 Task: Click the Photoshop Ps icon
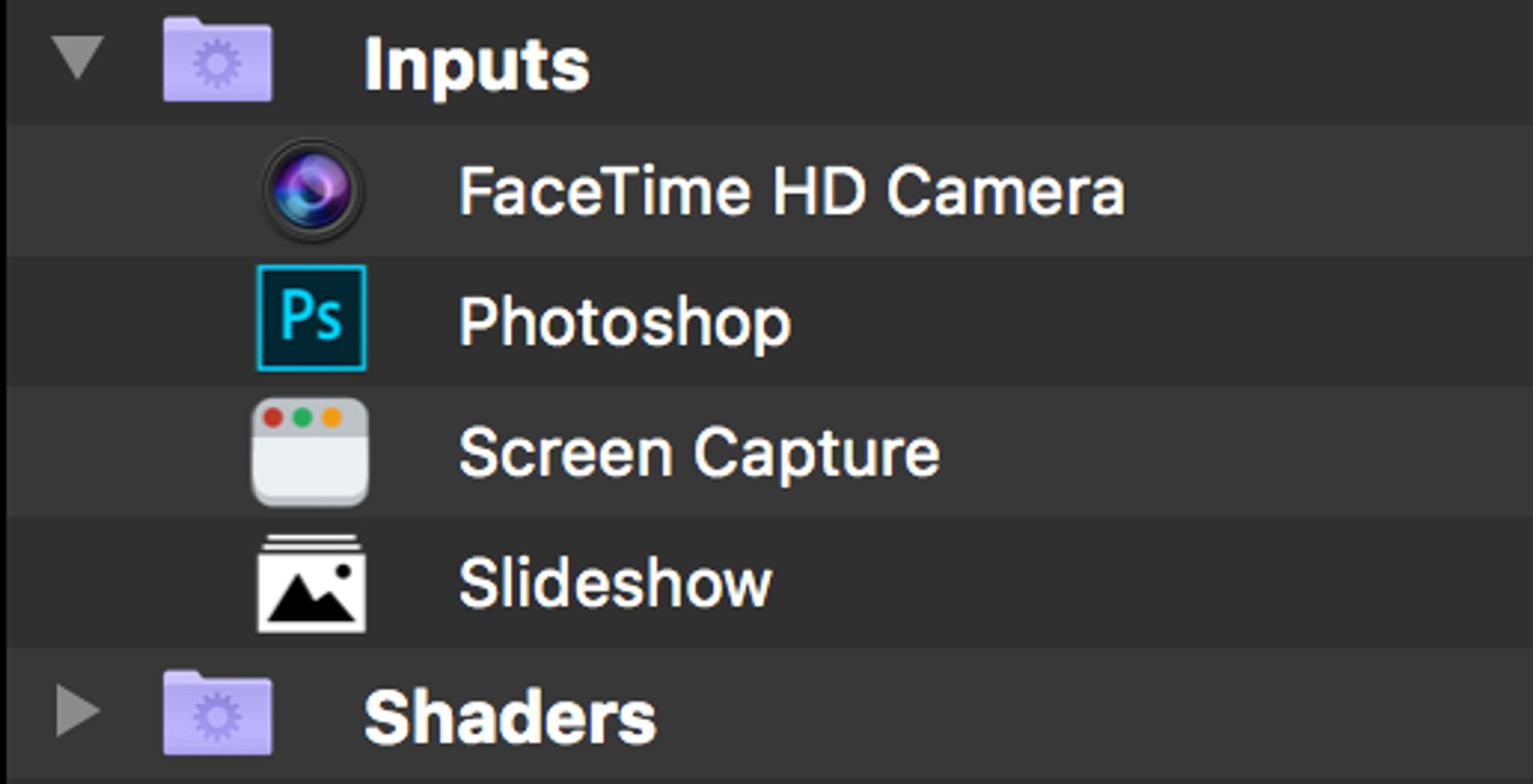coord(311,318)
